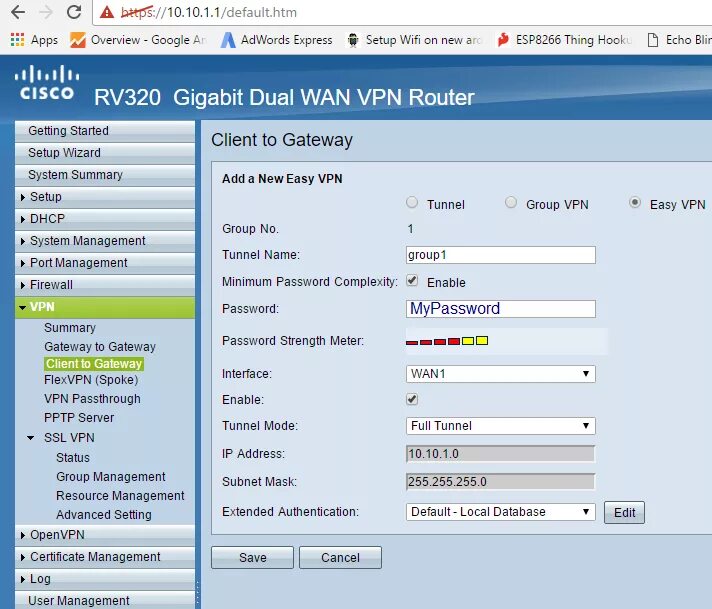Viewport: 712px width, 609px height.
Task: Open the Echo Blink bookmark
Action: point(679,40)
